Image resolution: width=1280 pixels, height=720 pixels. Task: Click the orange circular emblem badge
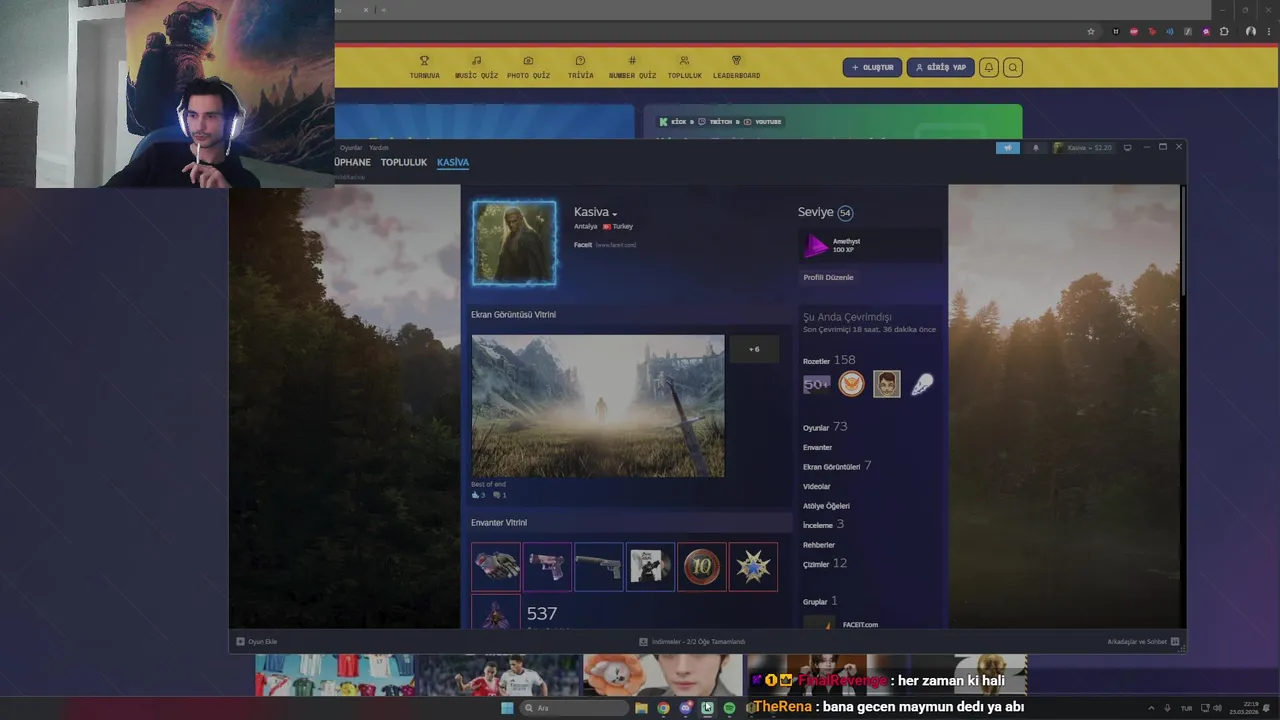coord(851,384)
